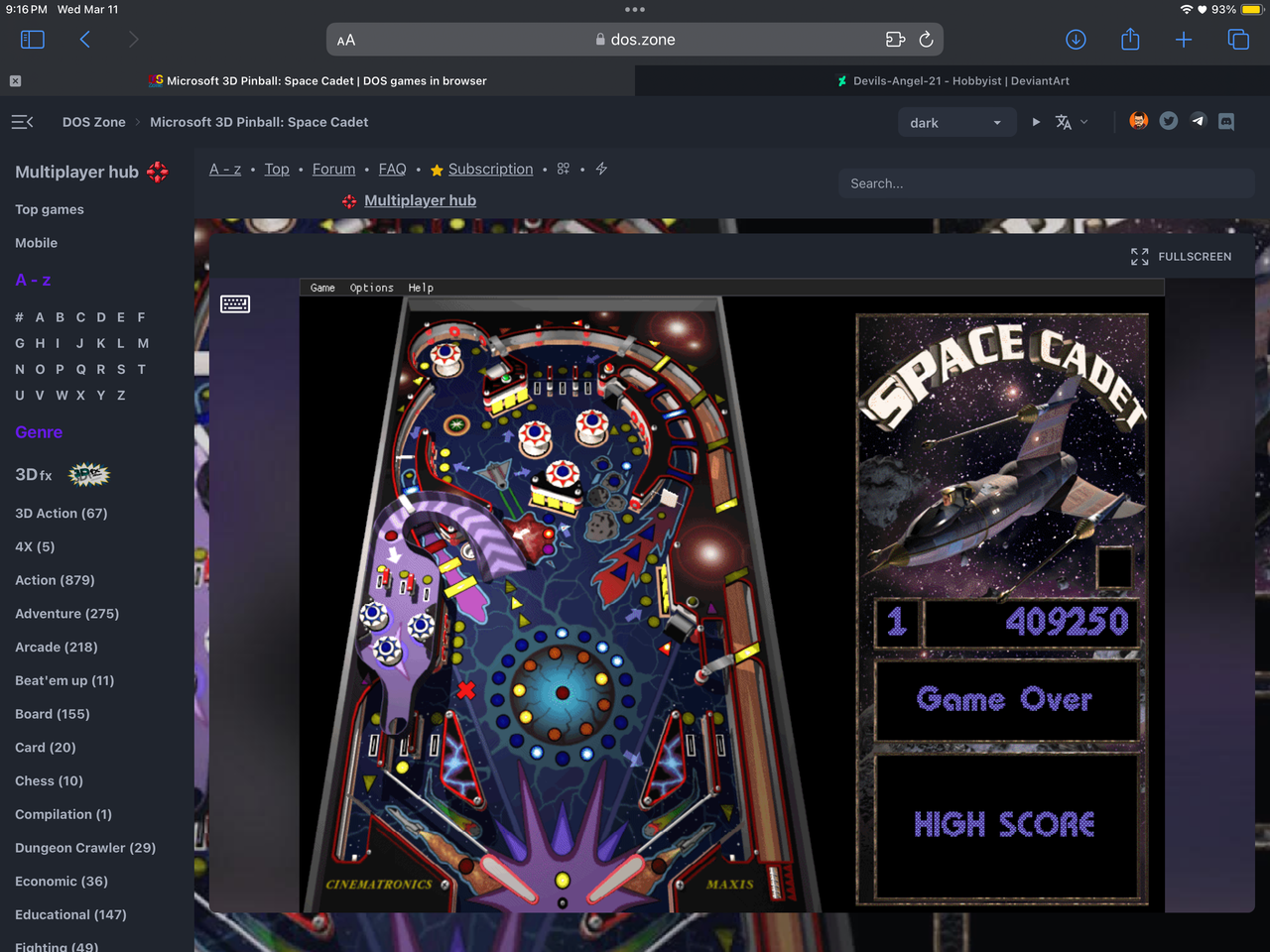The width and height of the screenshot is (1270, 952).
Task: Open Safari downloads
Action: (x=1076, y=40)
